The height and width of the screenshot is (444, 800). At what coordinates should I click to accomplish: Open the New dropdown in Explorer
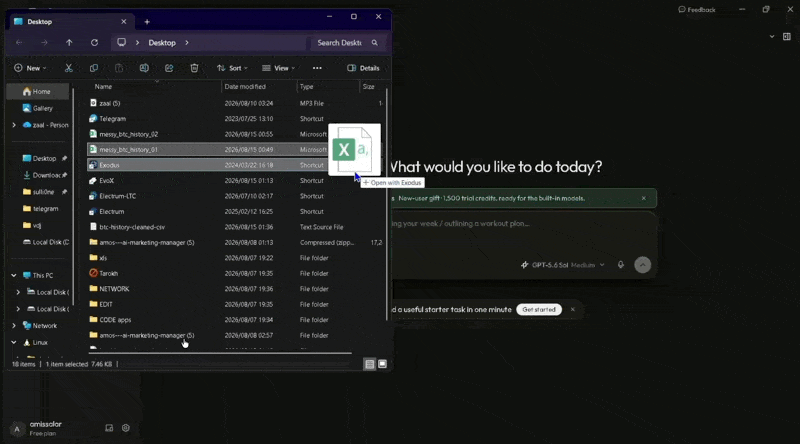pyautogui.click(x=30, y=68)
